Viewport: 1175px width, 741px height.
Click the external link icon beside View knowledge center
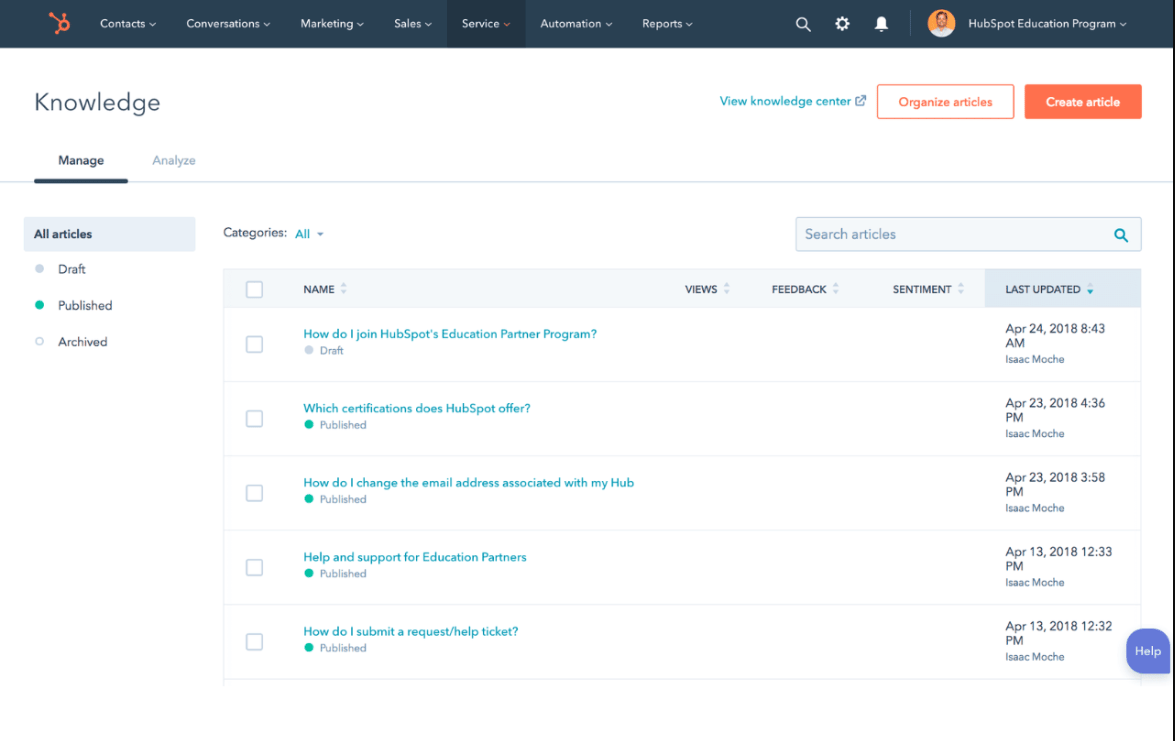861,100
